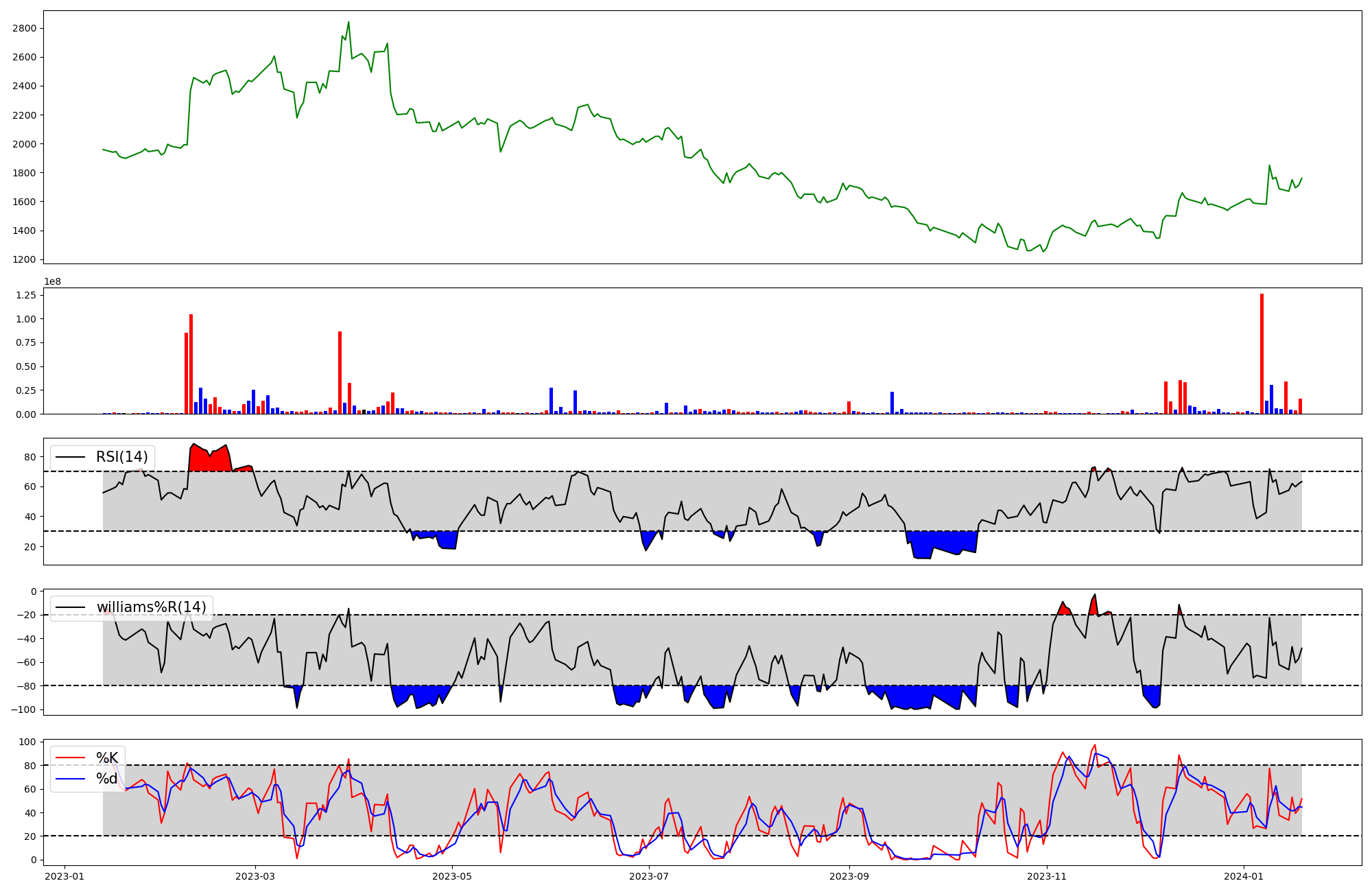Click the 1.00 volume axis label
This screenshot has height=892, width=1372.
pos(27,319)
